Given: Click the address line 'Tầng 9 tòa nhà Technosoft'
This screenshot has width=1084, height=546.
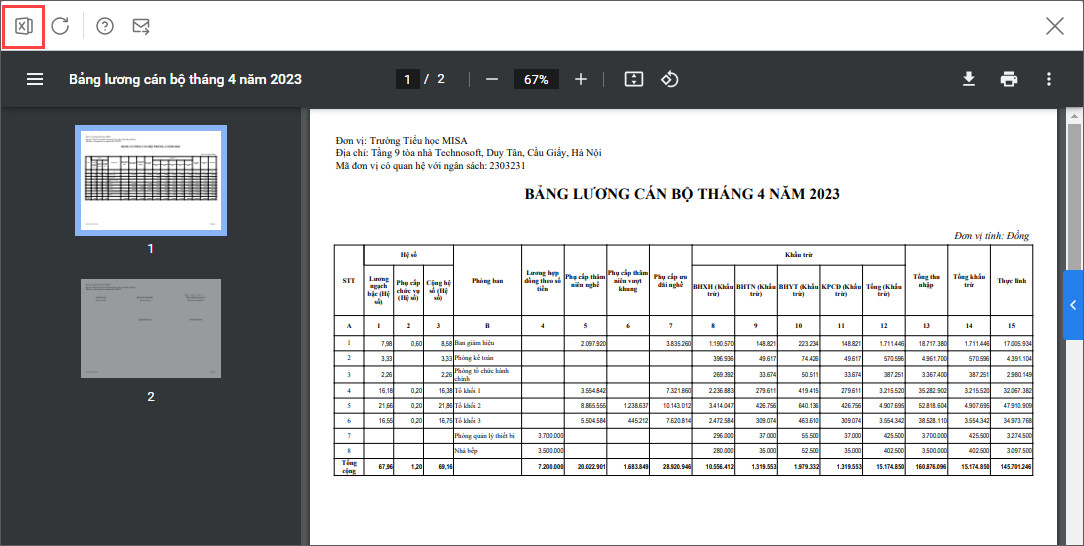Looking at the screenshot, I should pos(469,153).
